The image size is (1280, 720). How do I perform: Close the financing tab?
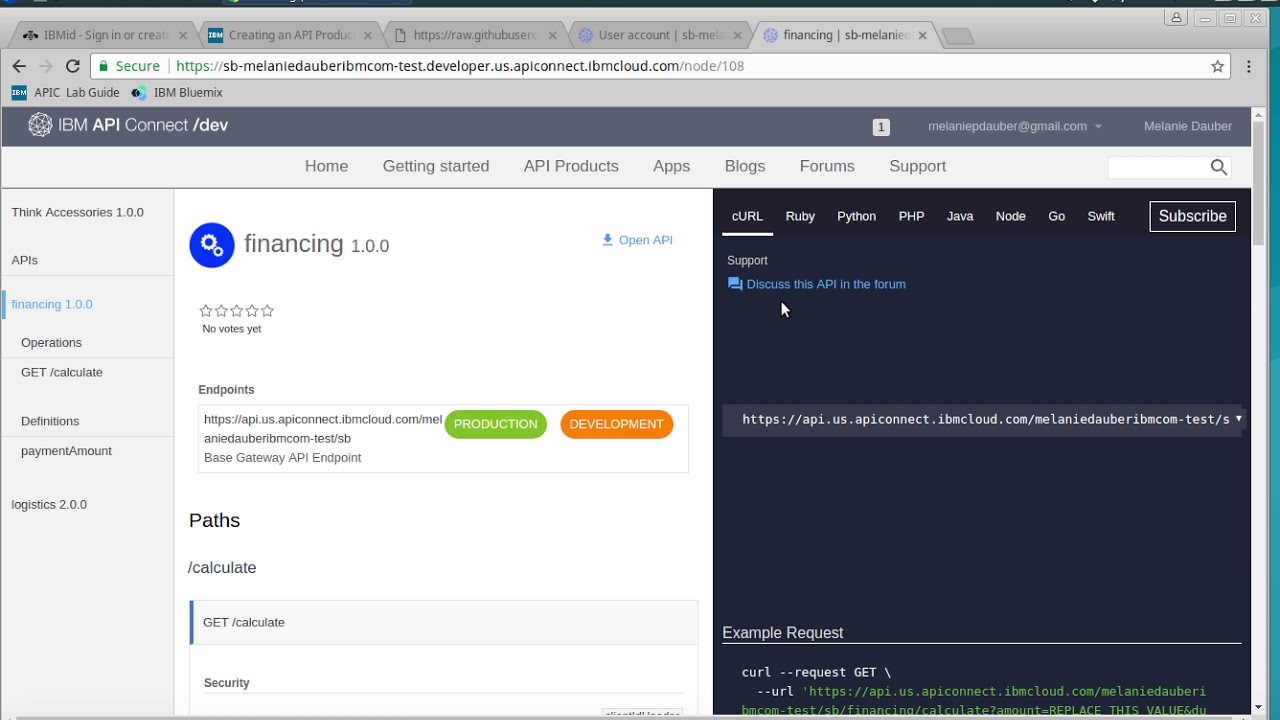tap(922, 35)
